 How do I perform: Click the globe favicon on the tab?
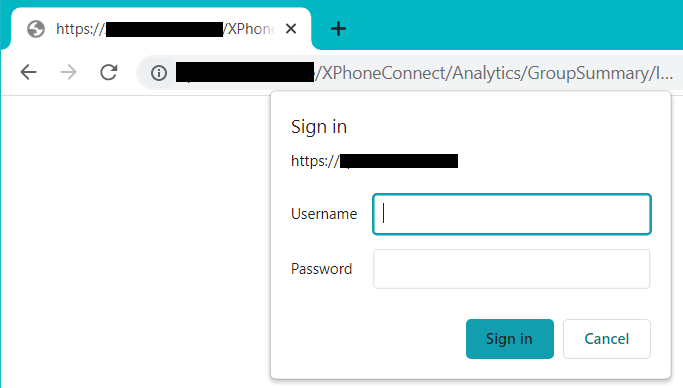(x=36, y=29)
